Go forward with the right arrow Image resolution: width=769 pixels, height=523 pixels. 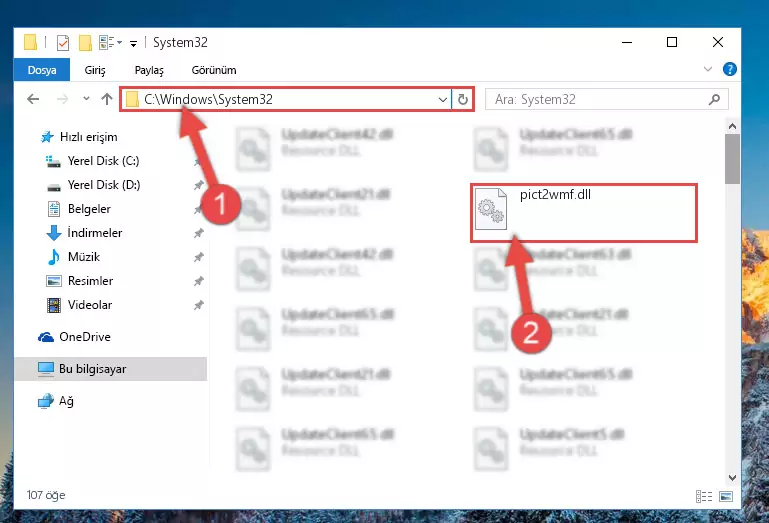62,99
